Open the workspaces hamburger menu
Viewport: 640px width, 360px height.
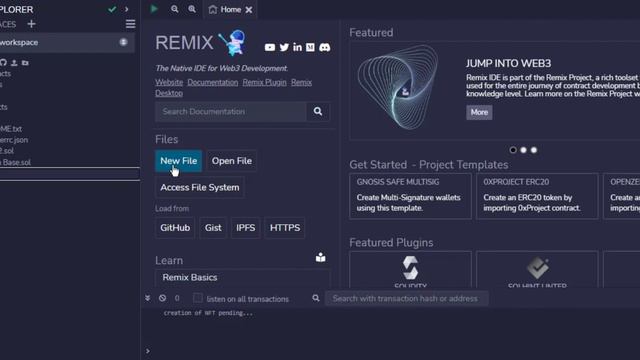click(130, 24)
